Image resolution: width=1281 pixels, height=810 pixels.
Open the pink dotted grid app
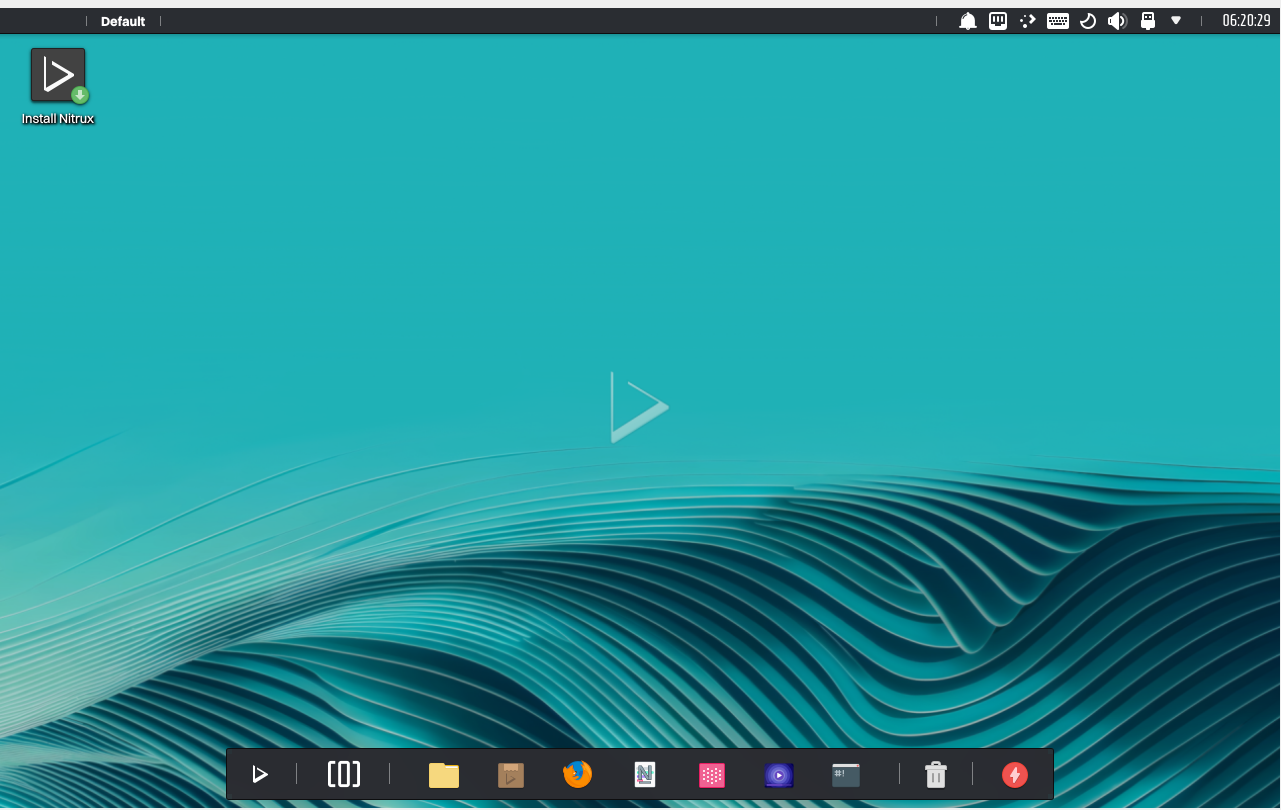pyautogui.click(x=712, y=775)
